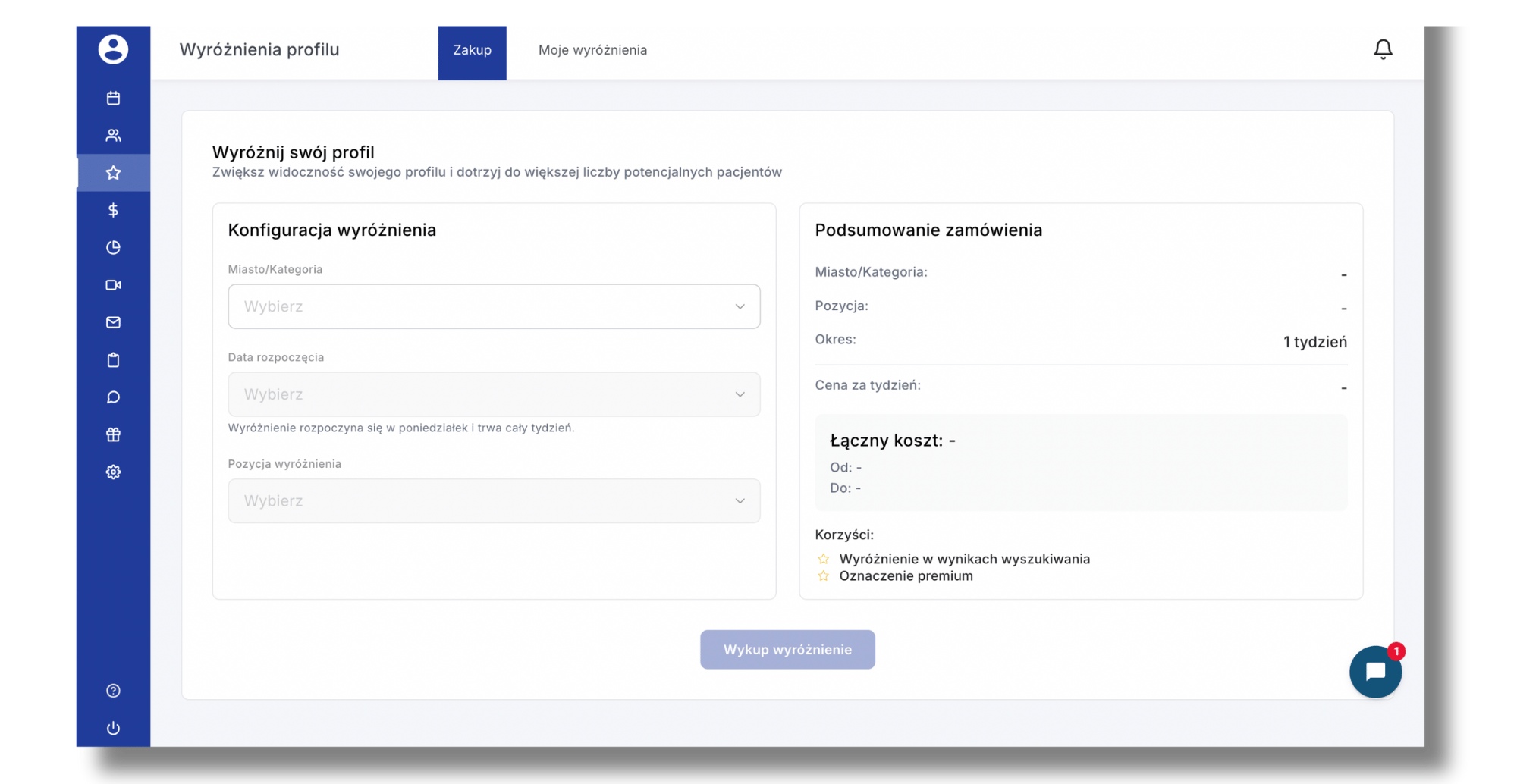Click the dollar sign payments icon
The image size is (1517, 784).
pyautogui.click(x=113, y=210)
